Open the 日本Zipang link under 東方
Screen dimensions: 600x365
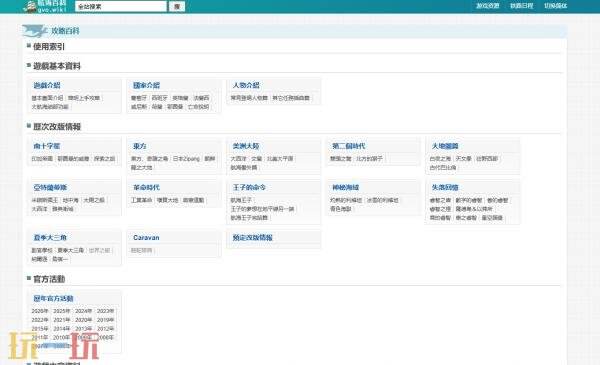tap(186, 158)
